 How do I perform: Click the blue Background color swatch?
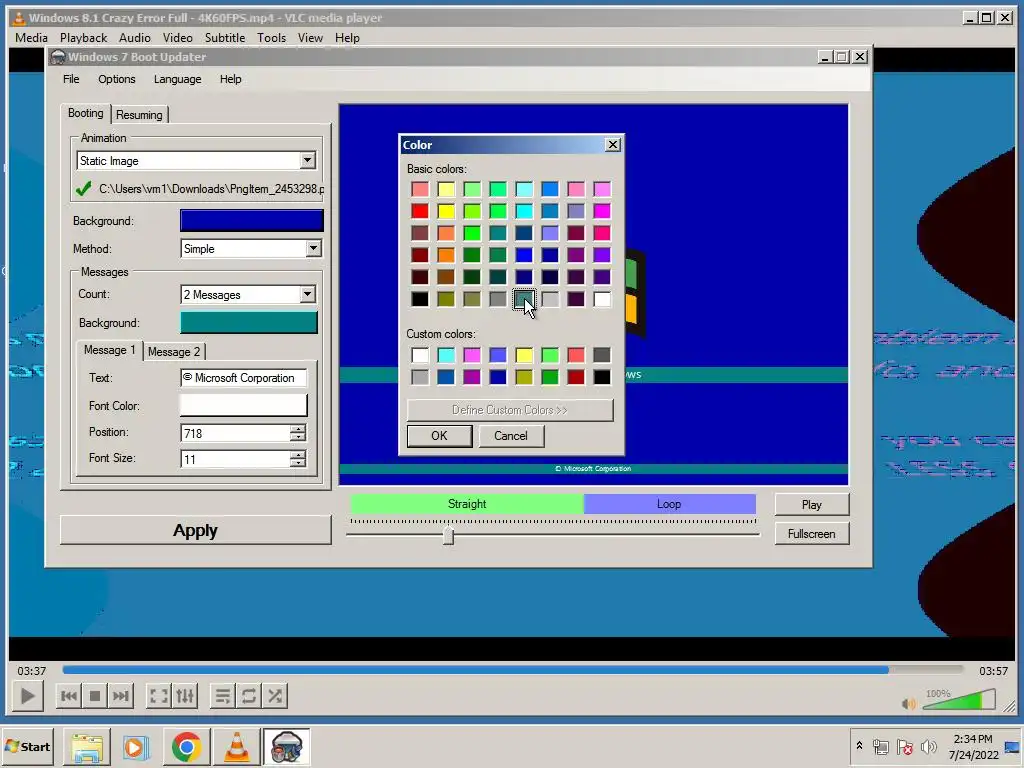(251, 221)
